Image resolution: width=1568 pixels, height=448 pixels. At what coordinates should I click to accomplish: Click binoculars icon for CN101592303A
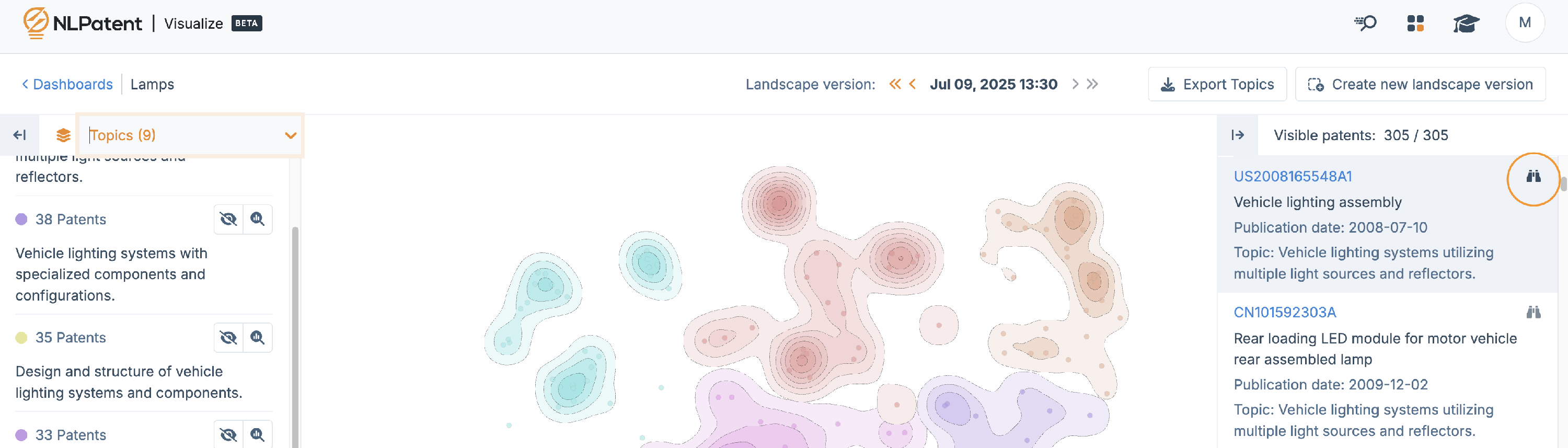tap(1532, 312)
